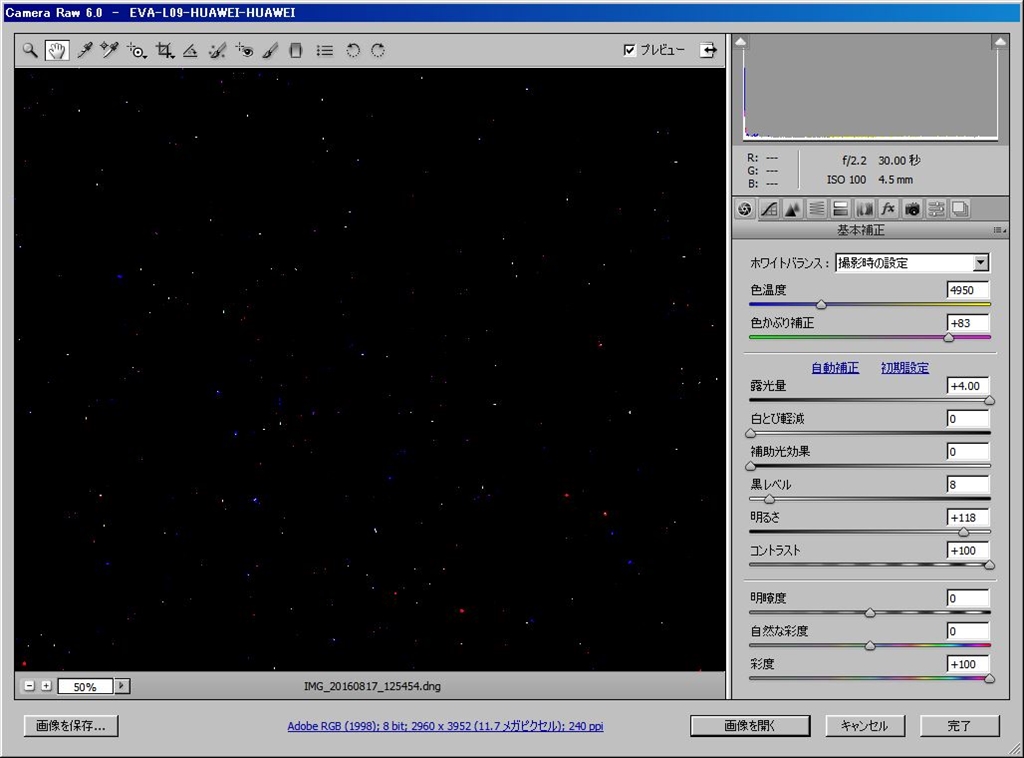Click the 露光量 slider handle
This screenshot has width=1024, height=758.
point(989,400)
